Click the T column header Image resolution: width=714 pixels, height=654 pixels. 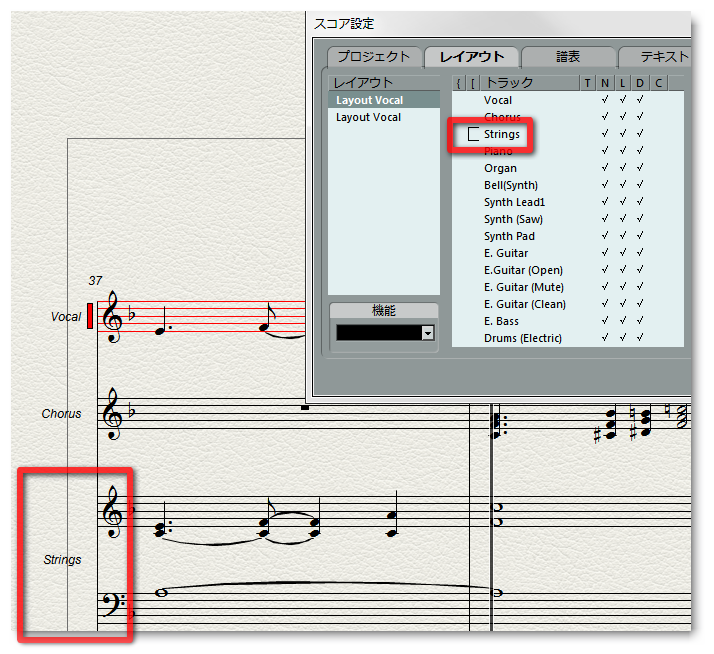(587, 83)
